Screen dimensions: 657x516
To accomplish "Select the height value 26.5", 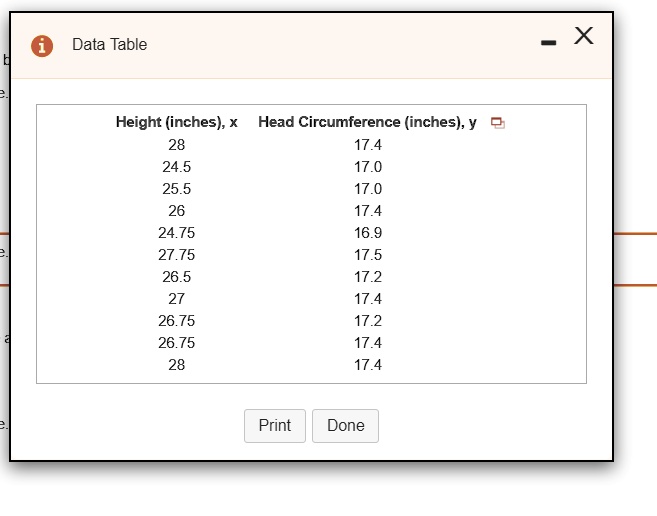I will coord(176,277).
